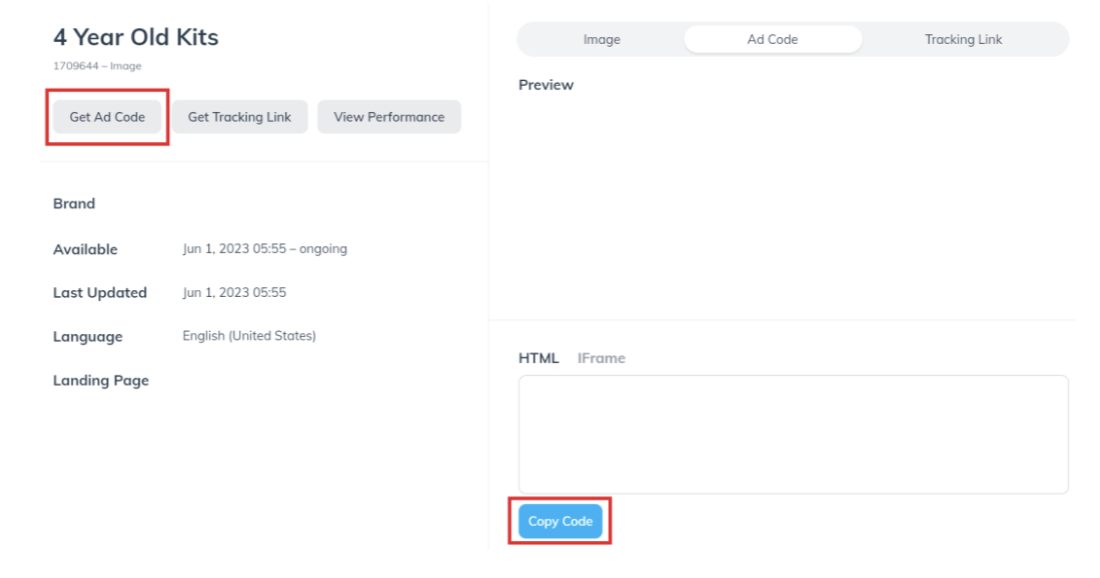Click the Language field label
Image resolution: width=1100 pixels, height=578 pixels.
(88, 337)
